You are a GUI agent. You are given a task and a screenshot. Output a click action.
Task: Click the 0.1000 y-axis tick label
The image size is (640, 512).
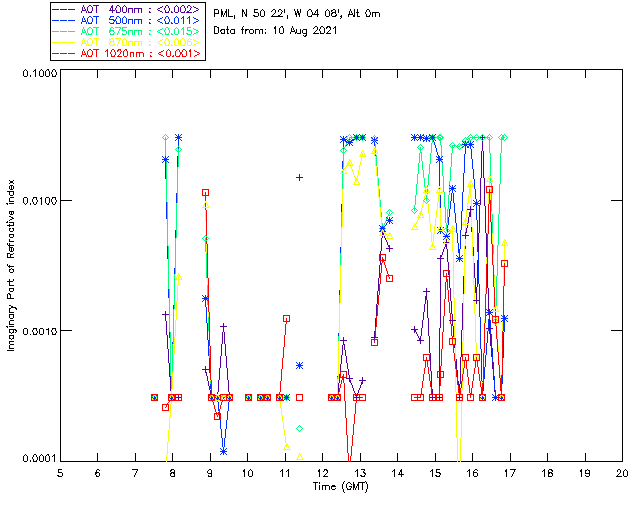pos(38,72)
